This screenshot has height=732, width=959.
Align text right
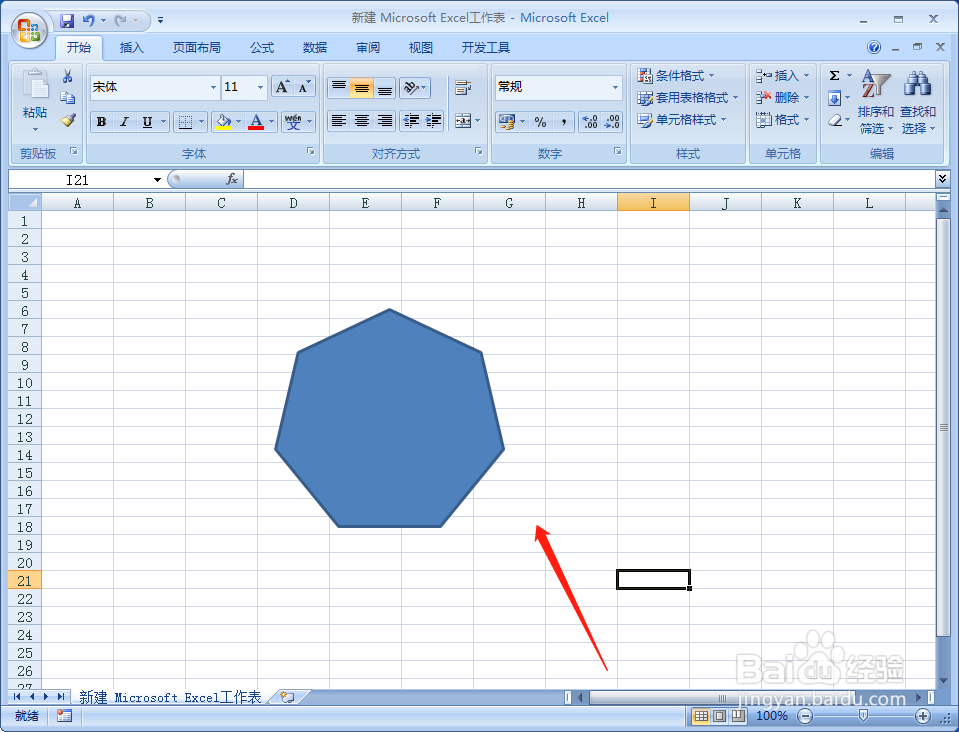click(x=384, y=120)
